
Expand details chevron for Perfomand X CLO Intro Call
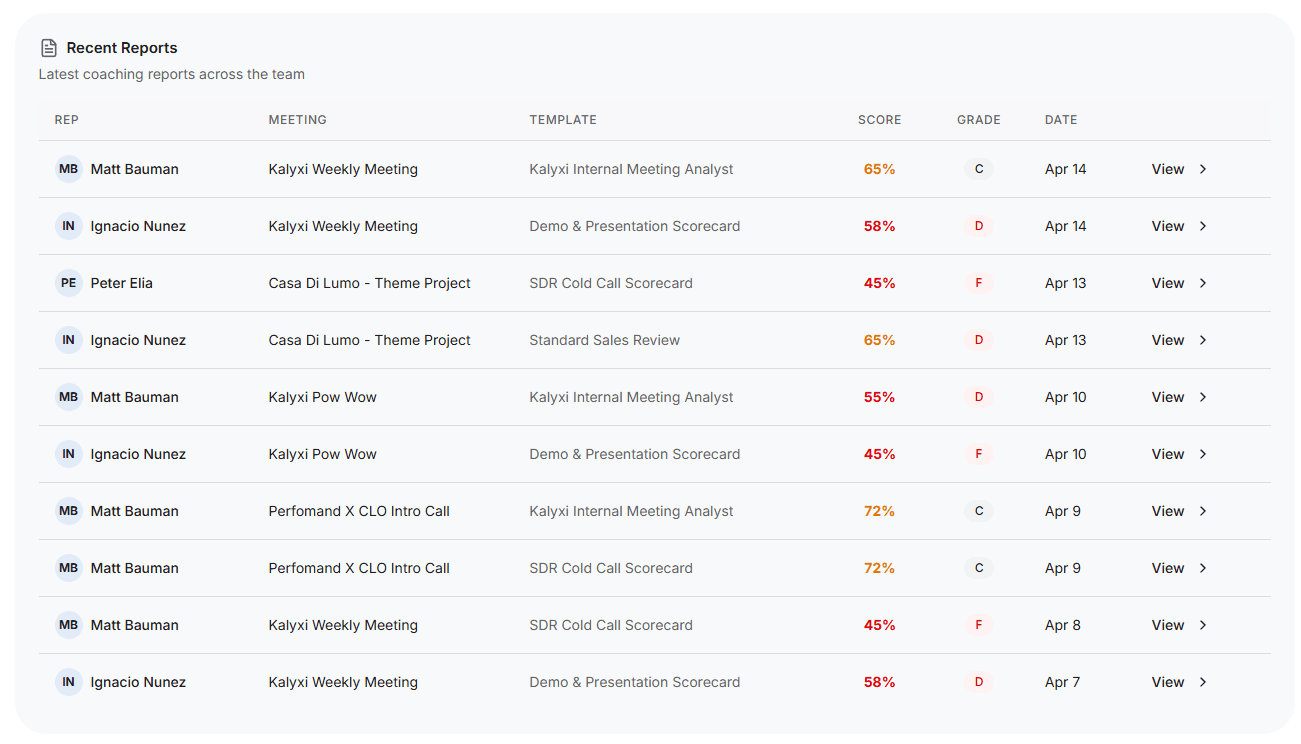point(1203,511)
